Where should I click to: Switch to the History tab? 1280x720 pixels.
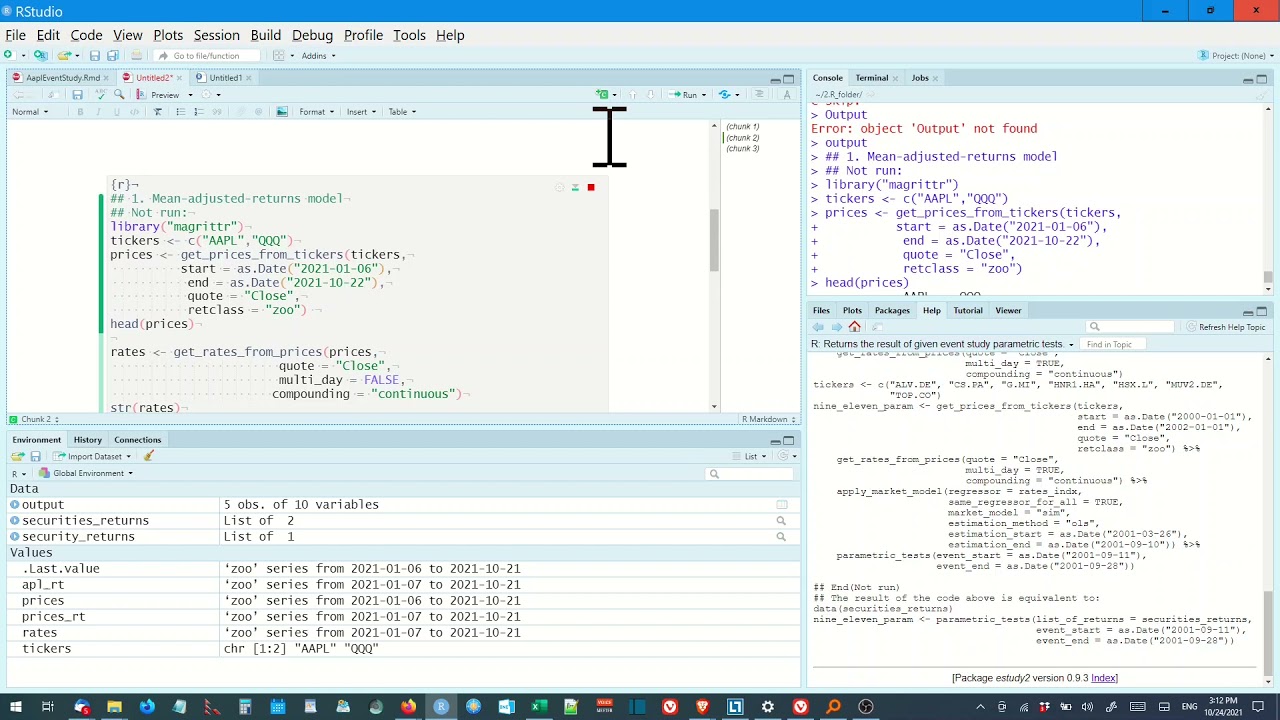87,440
